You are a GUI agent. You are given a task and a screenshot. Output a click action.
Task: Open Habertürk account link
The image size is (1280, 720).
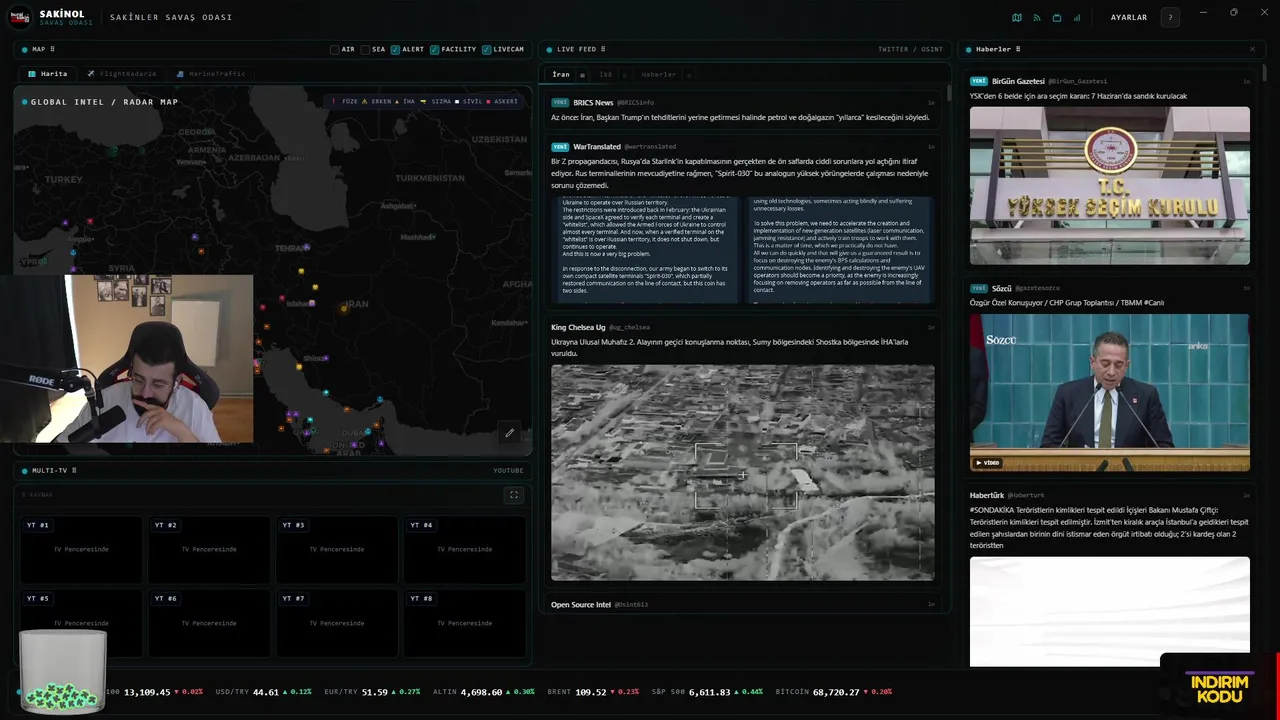989,494
